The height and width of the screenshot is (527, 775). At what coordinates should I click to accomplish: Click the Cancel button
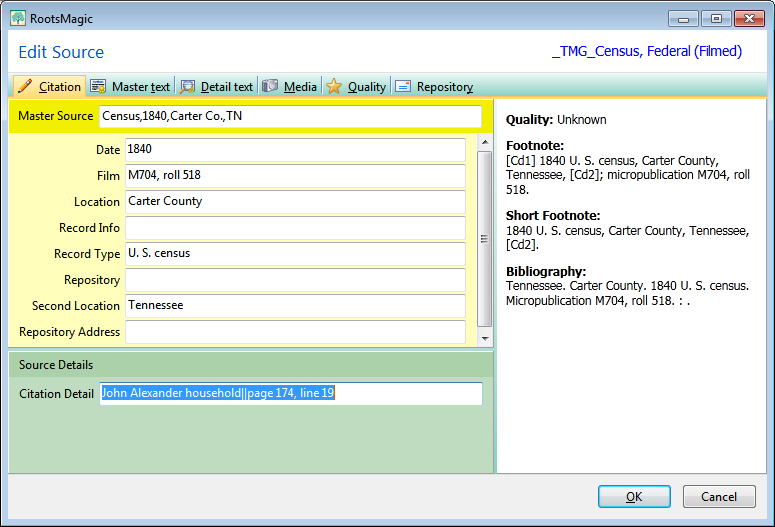pos(719,496)
